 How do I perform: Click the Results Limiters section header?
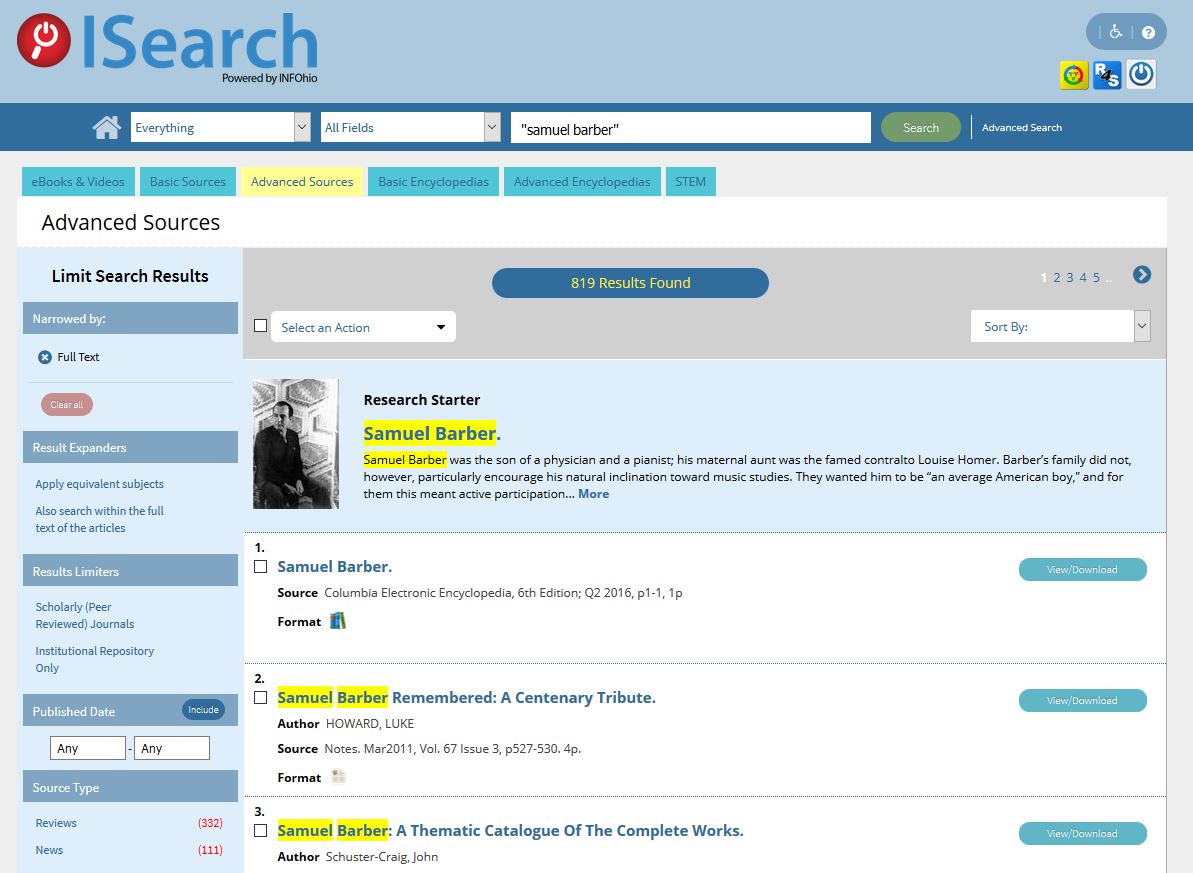coord(130,571)
